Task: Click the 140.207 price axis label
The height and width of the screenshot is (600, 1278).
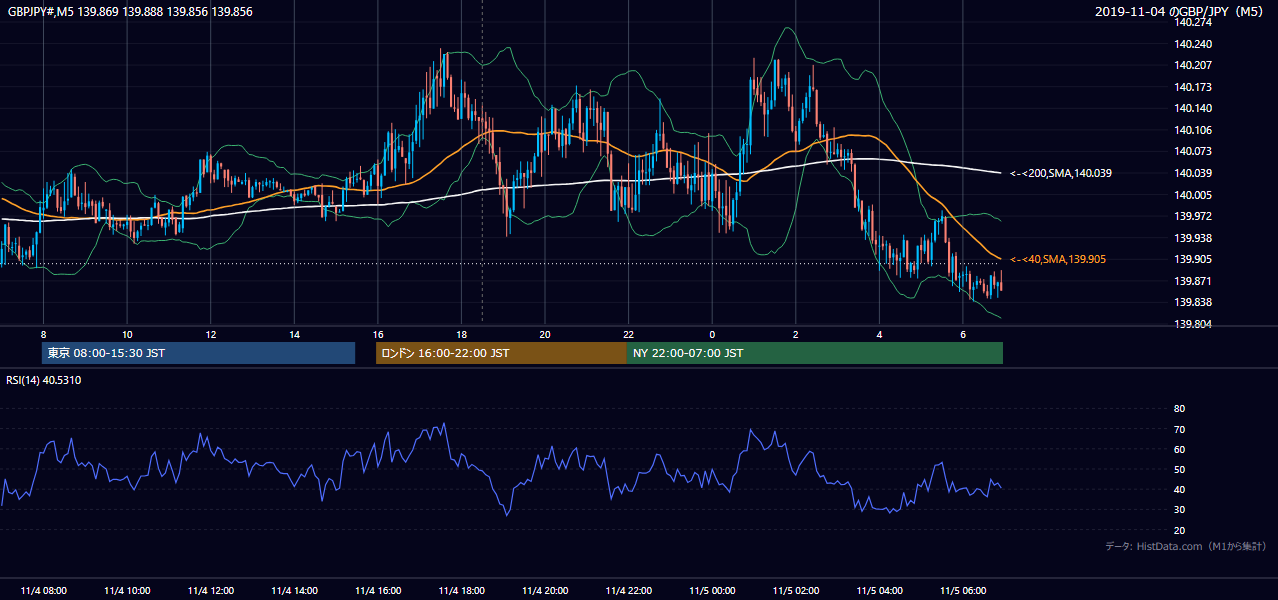Action: pos(1193,65)
